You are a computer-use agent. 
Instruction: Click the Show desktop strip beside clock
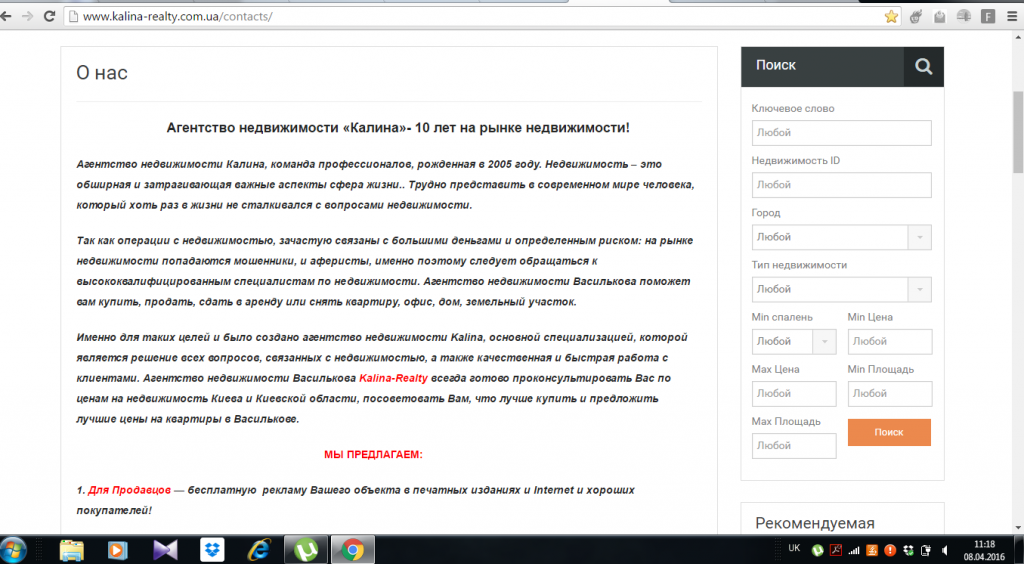click(x=1019, y=550)
